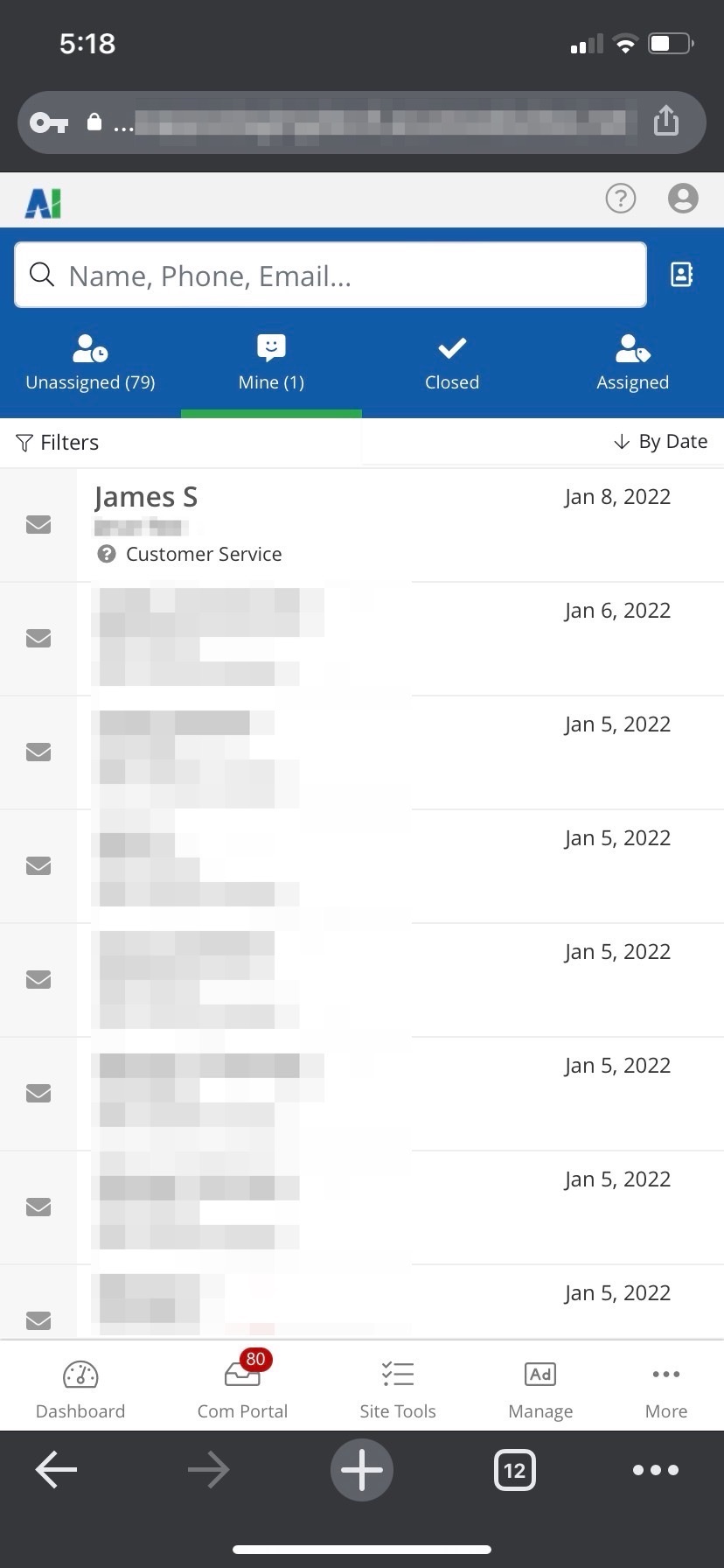Switch to the Closed tab

[x=452, y=363]
